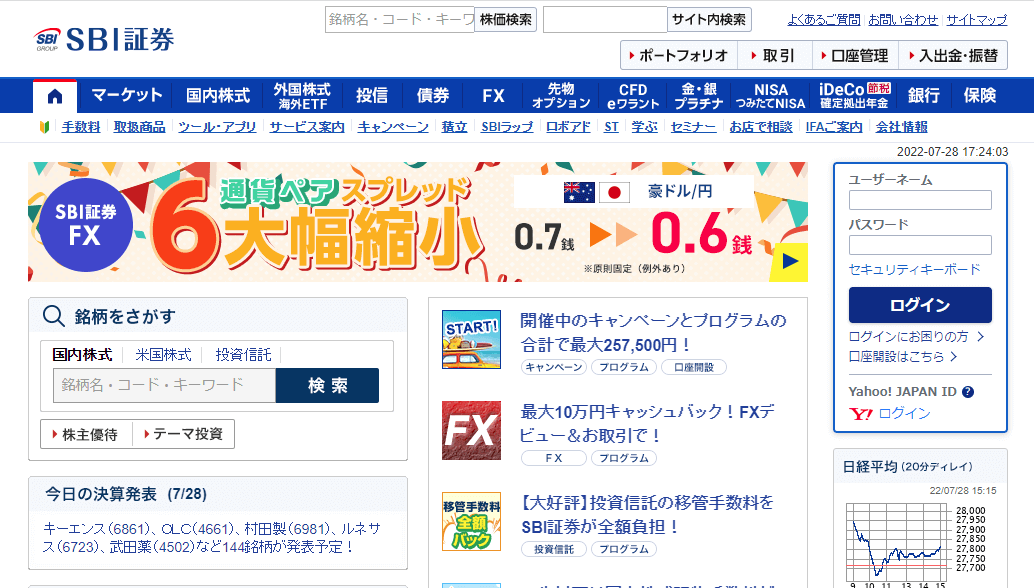Open the 国内株式 menu
Viewport: 1034px width, 588px height.
(x=218, y=96)
